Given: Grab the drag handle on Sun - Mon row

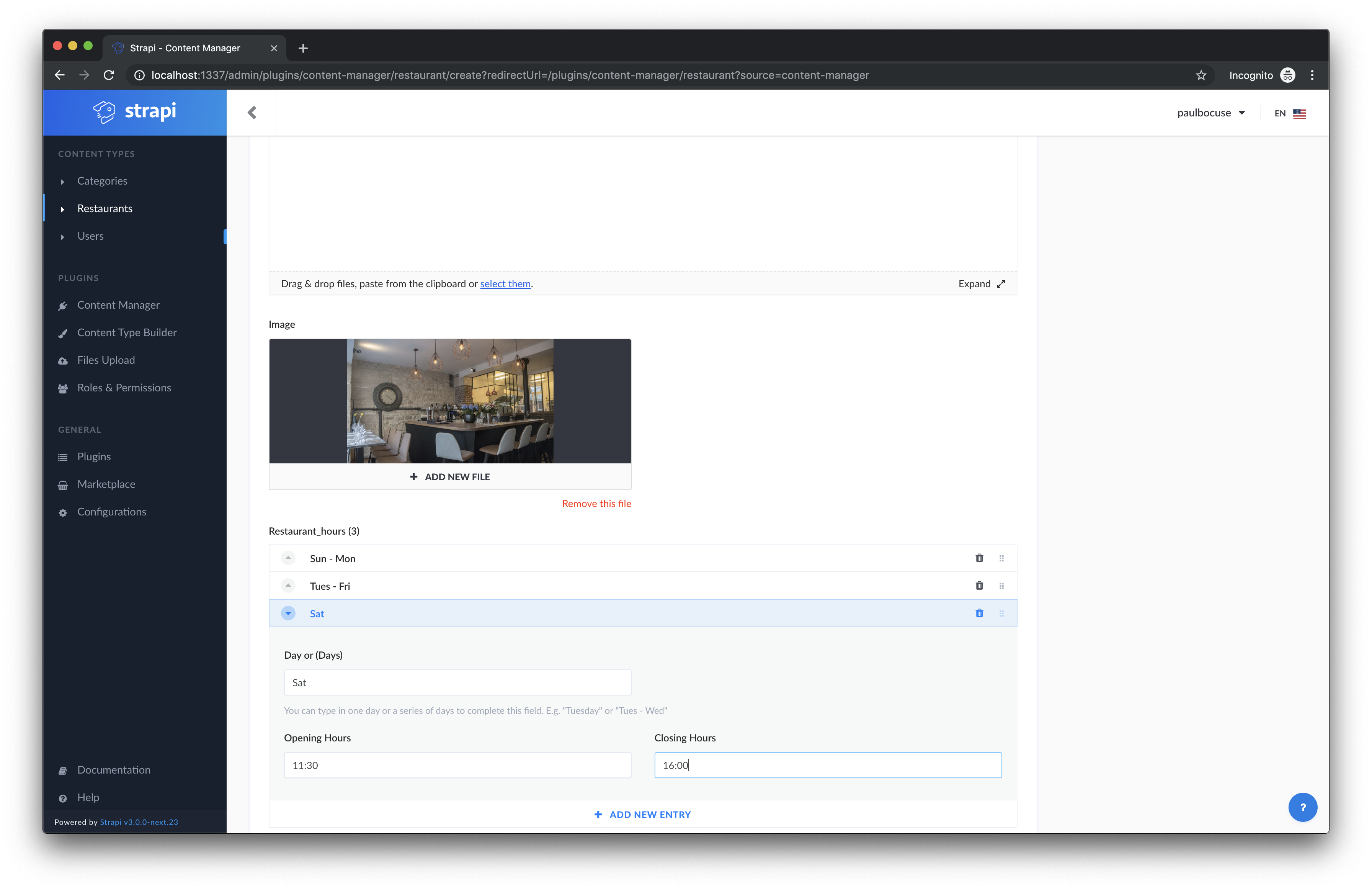Looking at the screenshot, I should [1001, 558].
